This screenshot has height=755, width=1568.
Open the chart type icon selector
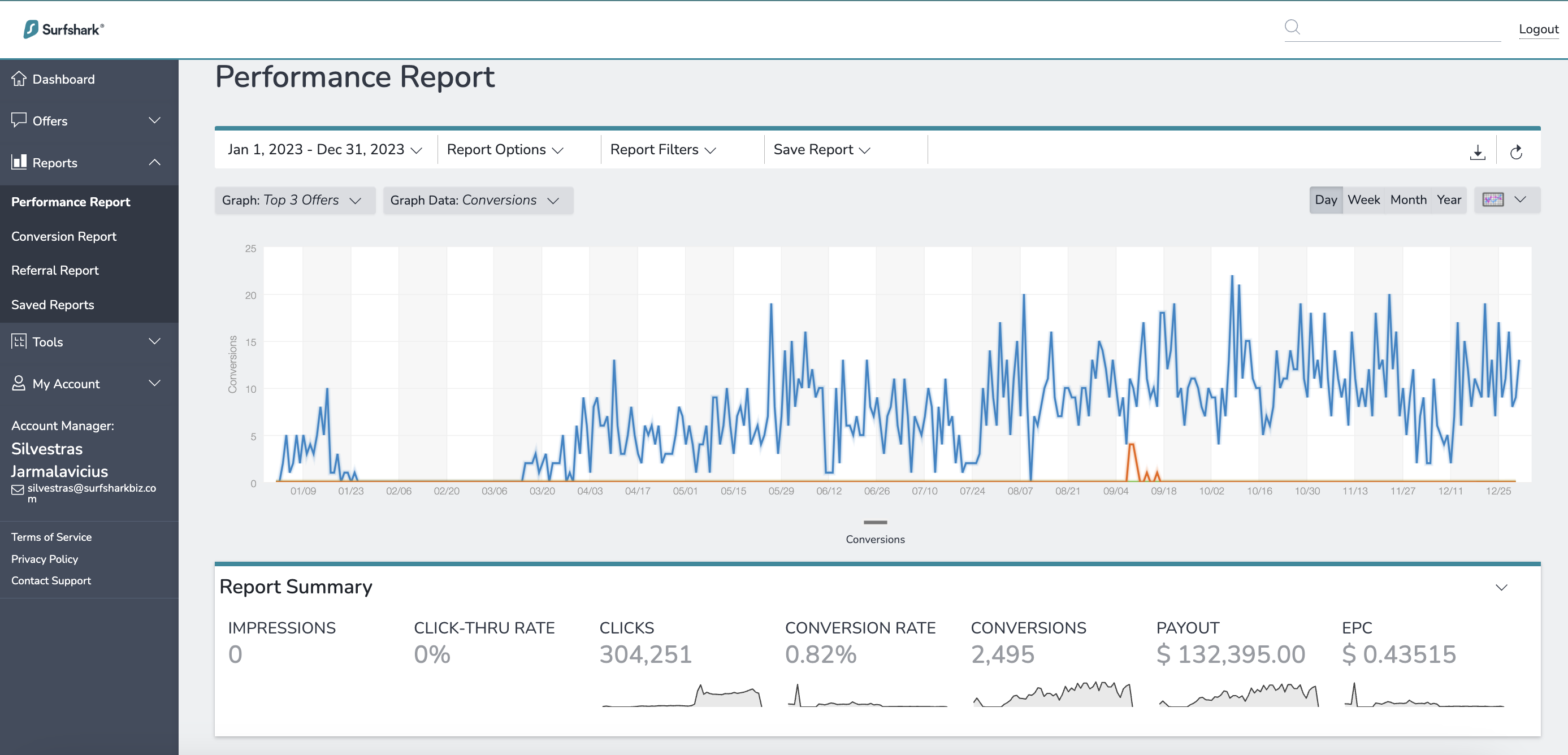click(1507, 199)
